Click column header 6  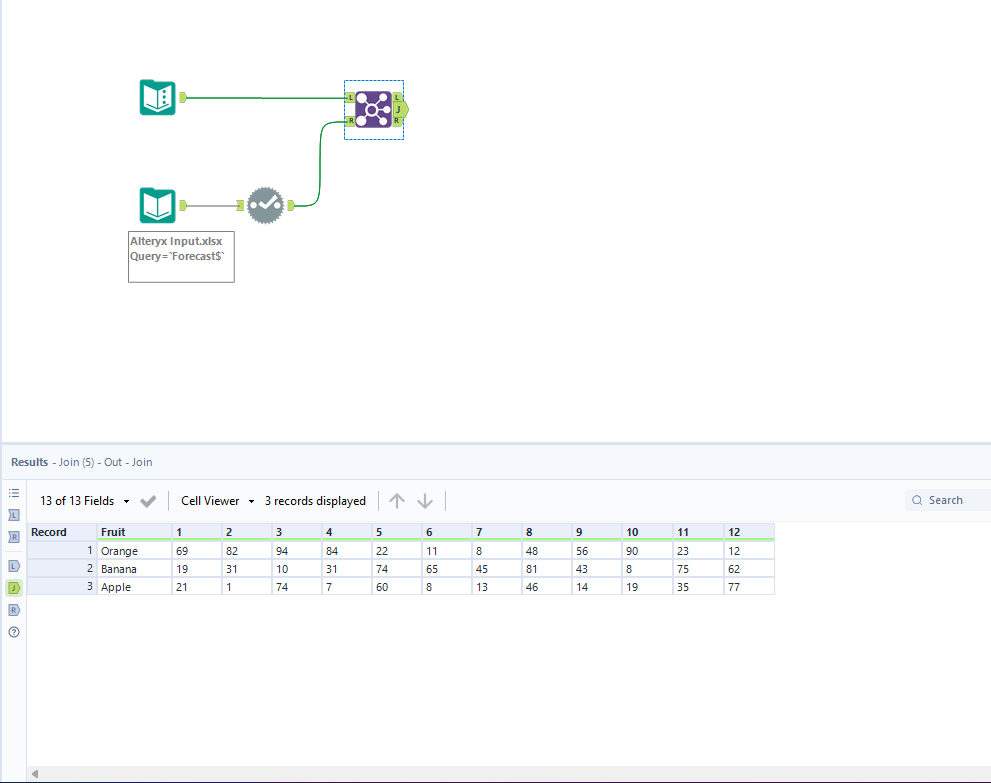(447, 532)
